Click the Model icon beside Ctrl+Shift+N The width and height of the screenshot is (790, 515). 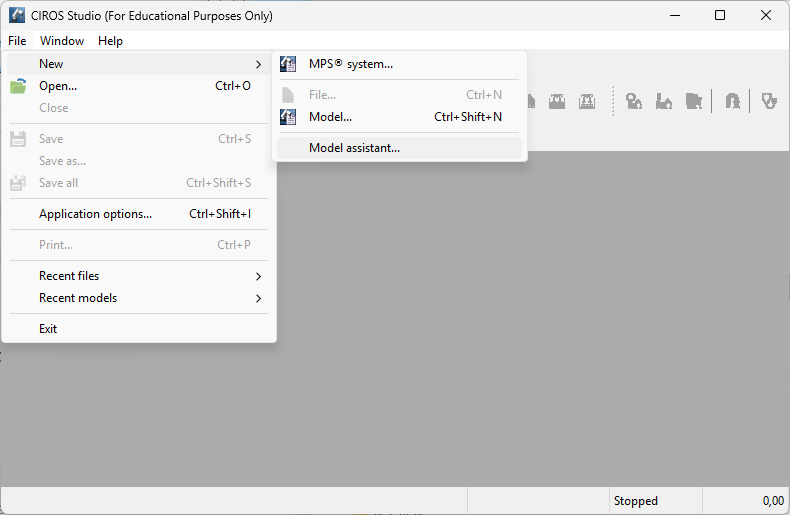click(288, 117)
